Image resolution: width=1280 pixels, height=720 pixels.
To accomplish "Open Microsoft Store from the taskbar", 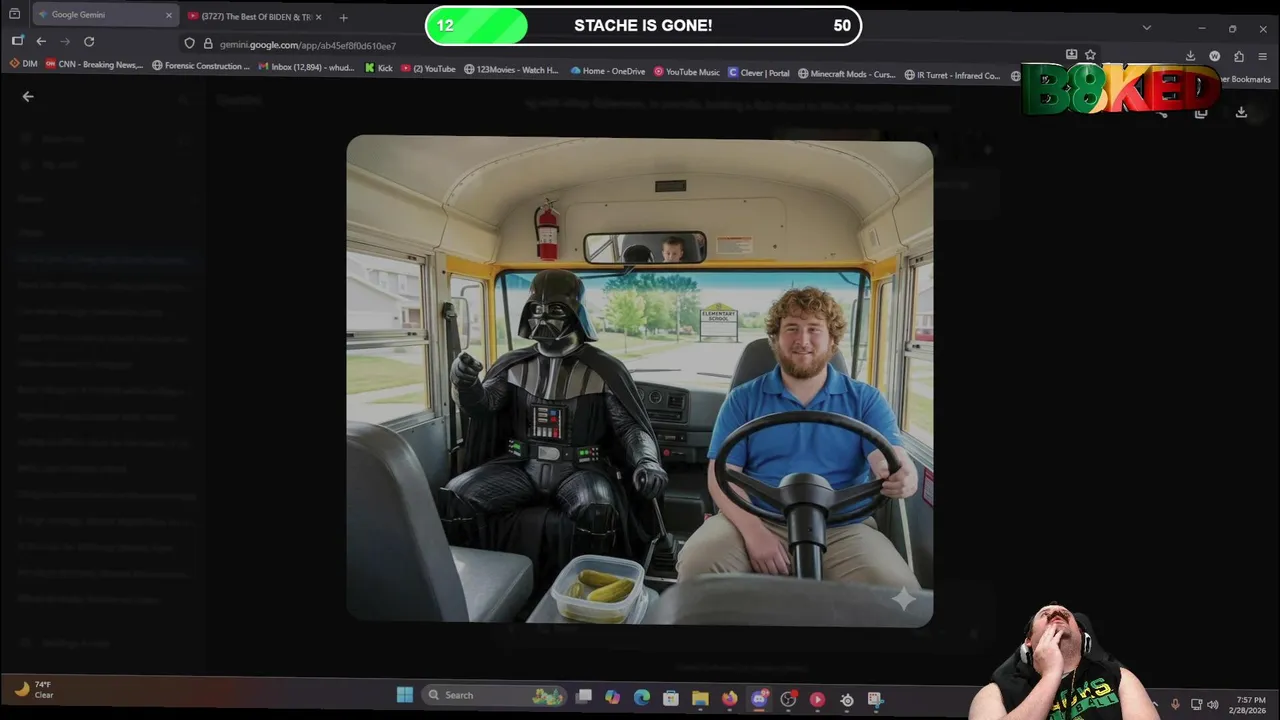I will click(671, 698).
